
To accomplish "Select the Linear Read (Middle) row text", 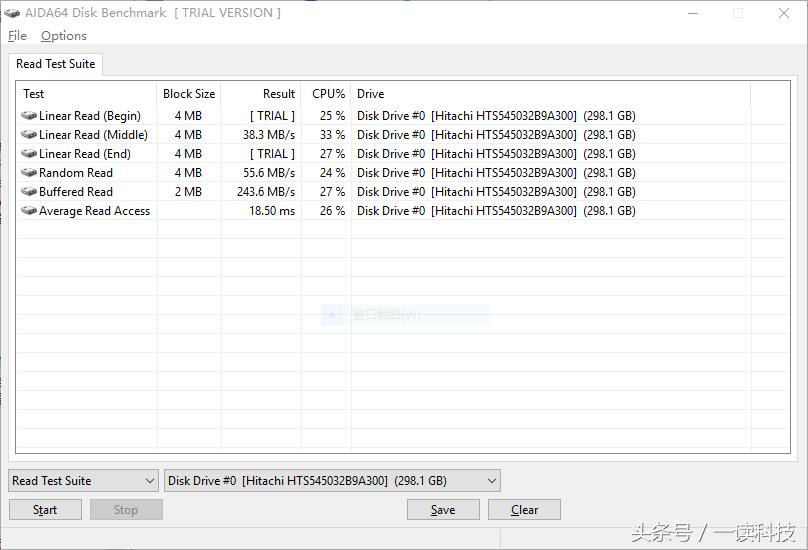I will [93, 135].
